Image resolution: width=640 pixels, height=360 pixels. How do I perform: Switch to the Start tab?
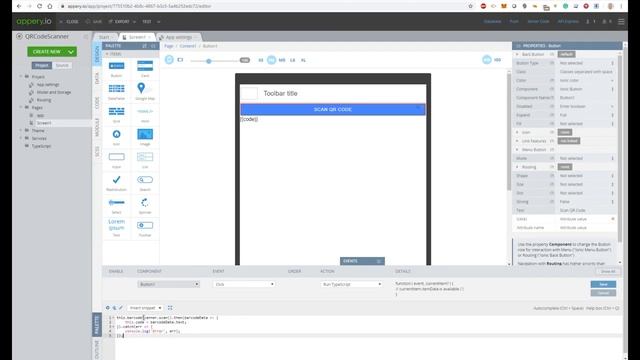coord(107,37)
